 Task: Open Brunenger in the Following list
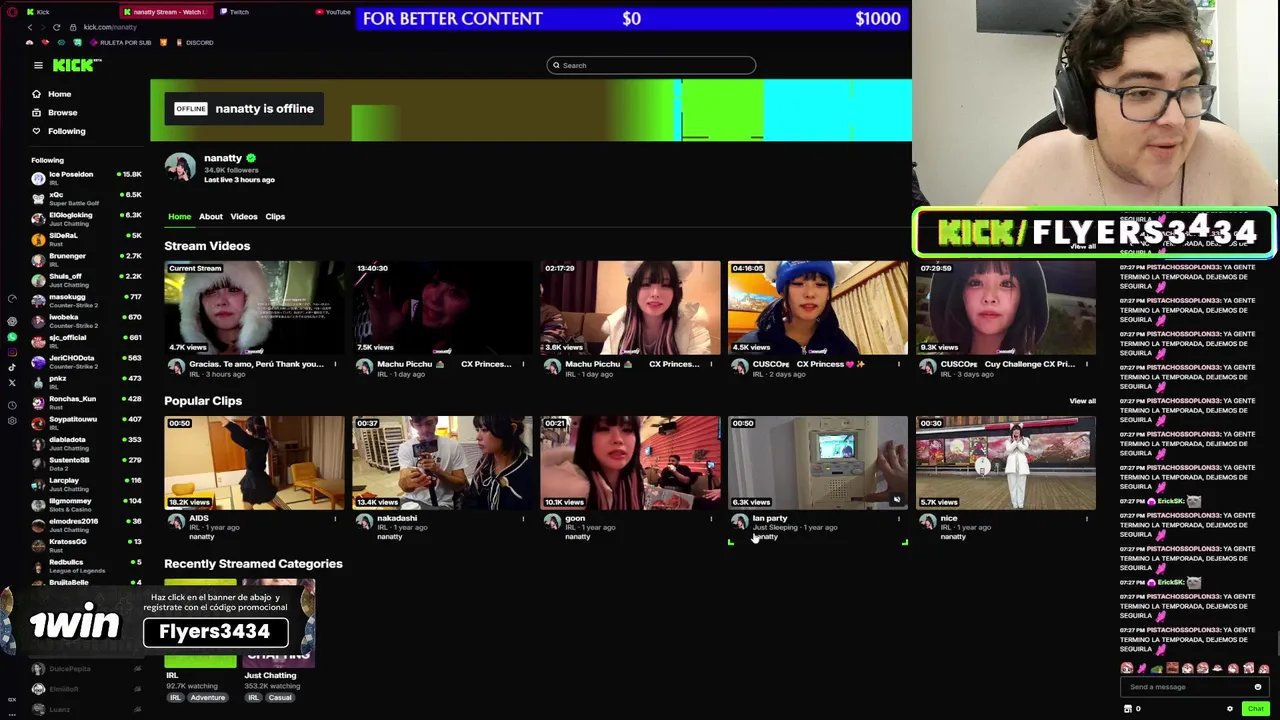(87, 260)
